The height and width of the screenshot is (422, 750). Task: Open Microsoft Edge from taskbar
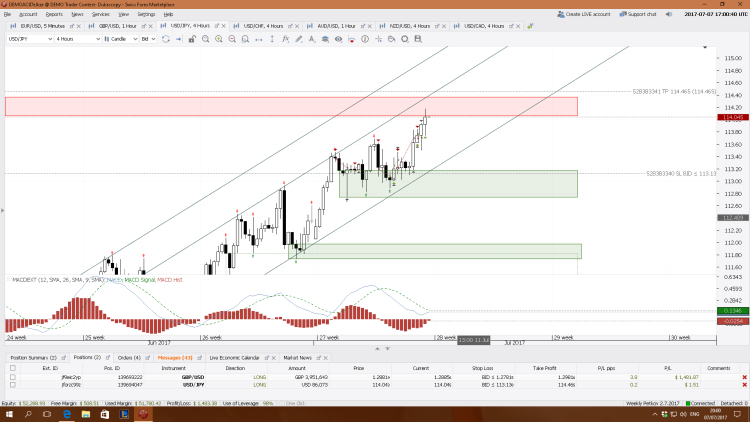(66, 414)
